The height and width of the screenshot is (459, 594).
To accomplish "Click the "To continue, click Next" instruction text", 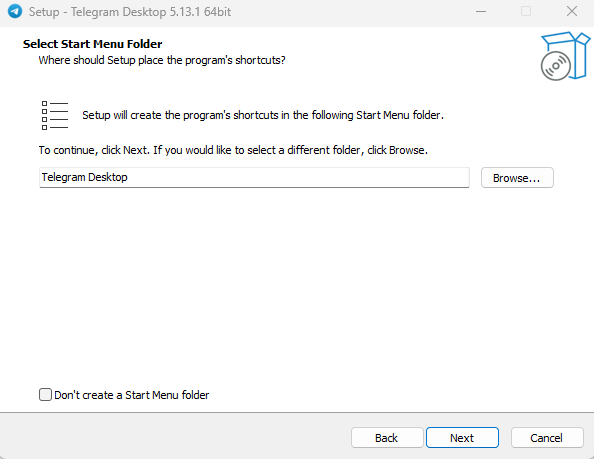I will (233, 150).
